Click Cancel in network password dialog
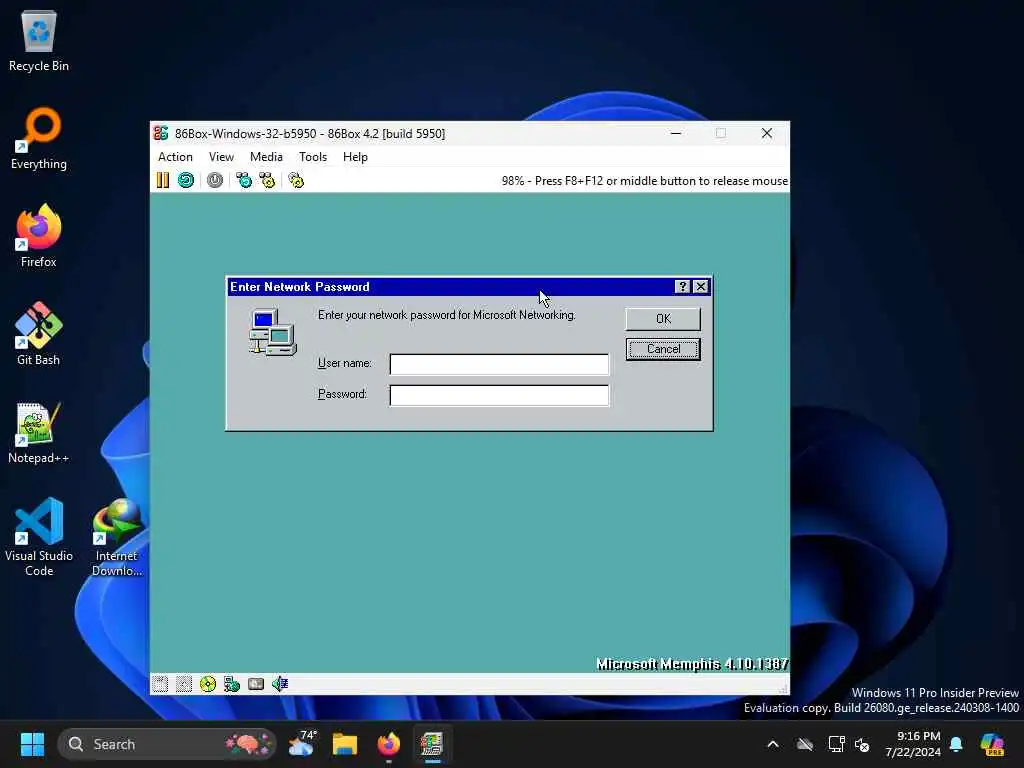 pyautogui.click(x=663, y=349)
